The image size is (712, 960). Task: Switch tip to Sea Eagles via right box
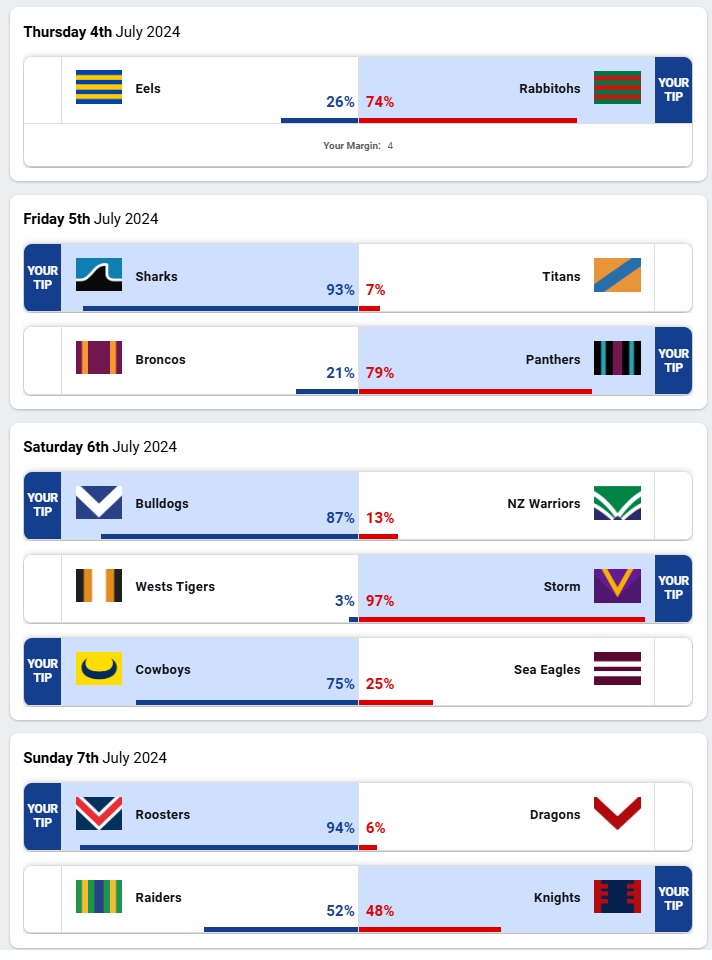[x=673, y=671]
